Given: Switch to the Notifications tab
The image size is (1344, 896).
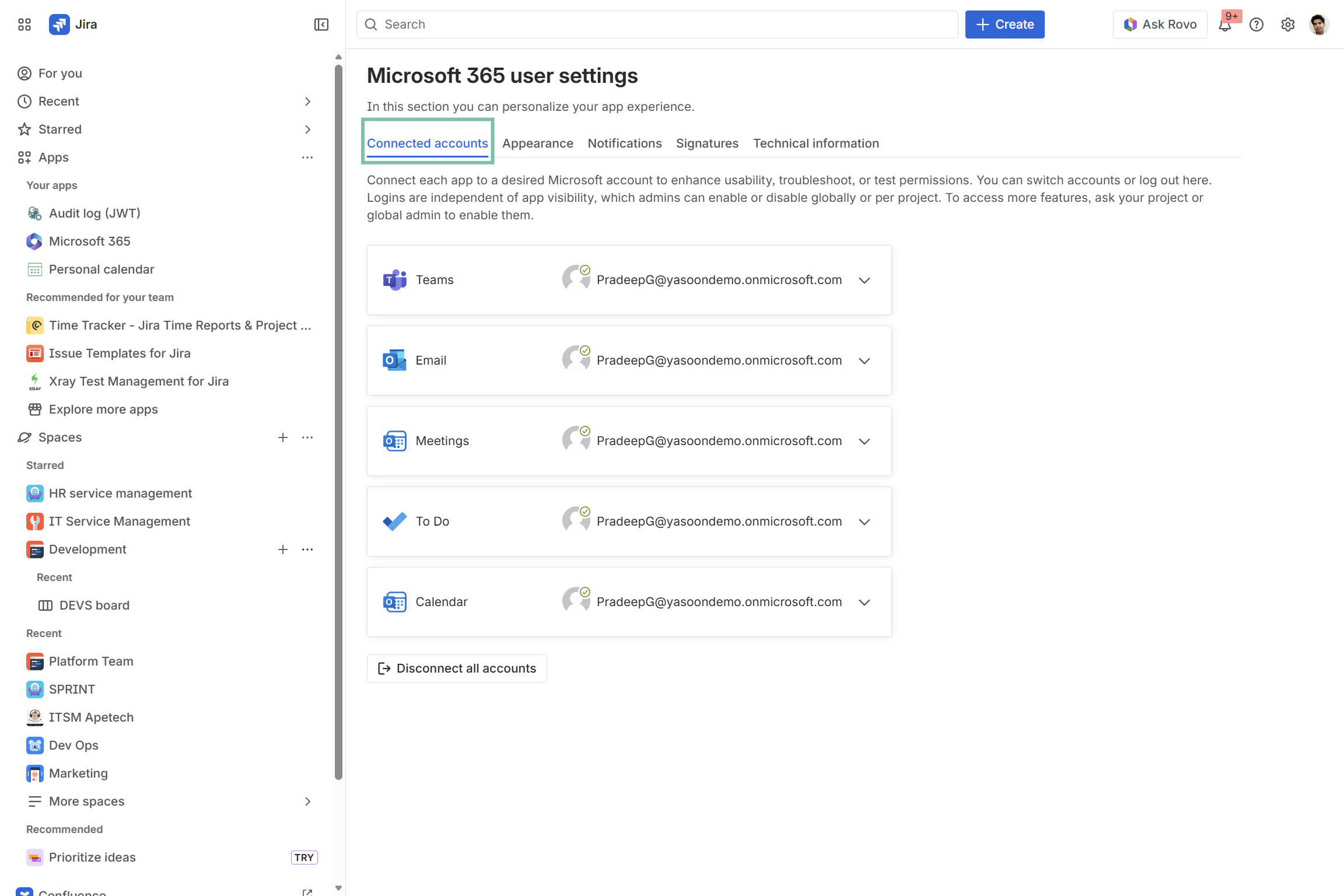Looking at the screenshot, I should [x=625, y=143].
